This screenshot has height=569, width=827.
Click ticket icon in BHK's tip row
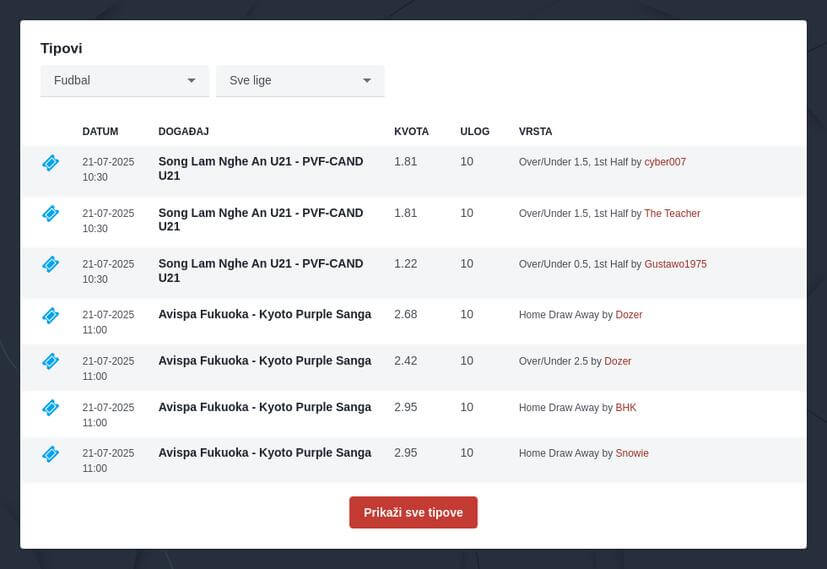(x=51, y=408)
